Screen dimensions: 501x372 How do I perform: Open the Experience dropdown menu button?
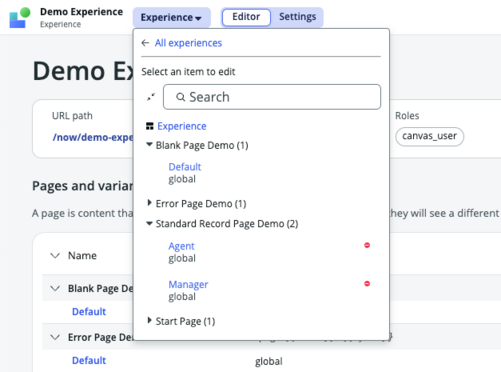point(171,17)
